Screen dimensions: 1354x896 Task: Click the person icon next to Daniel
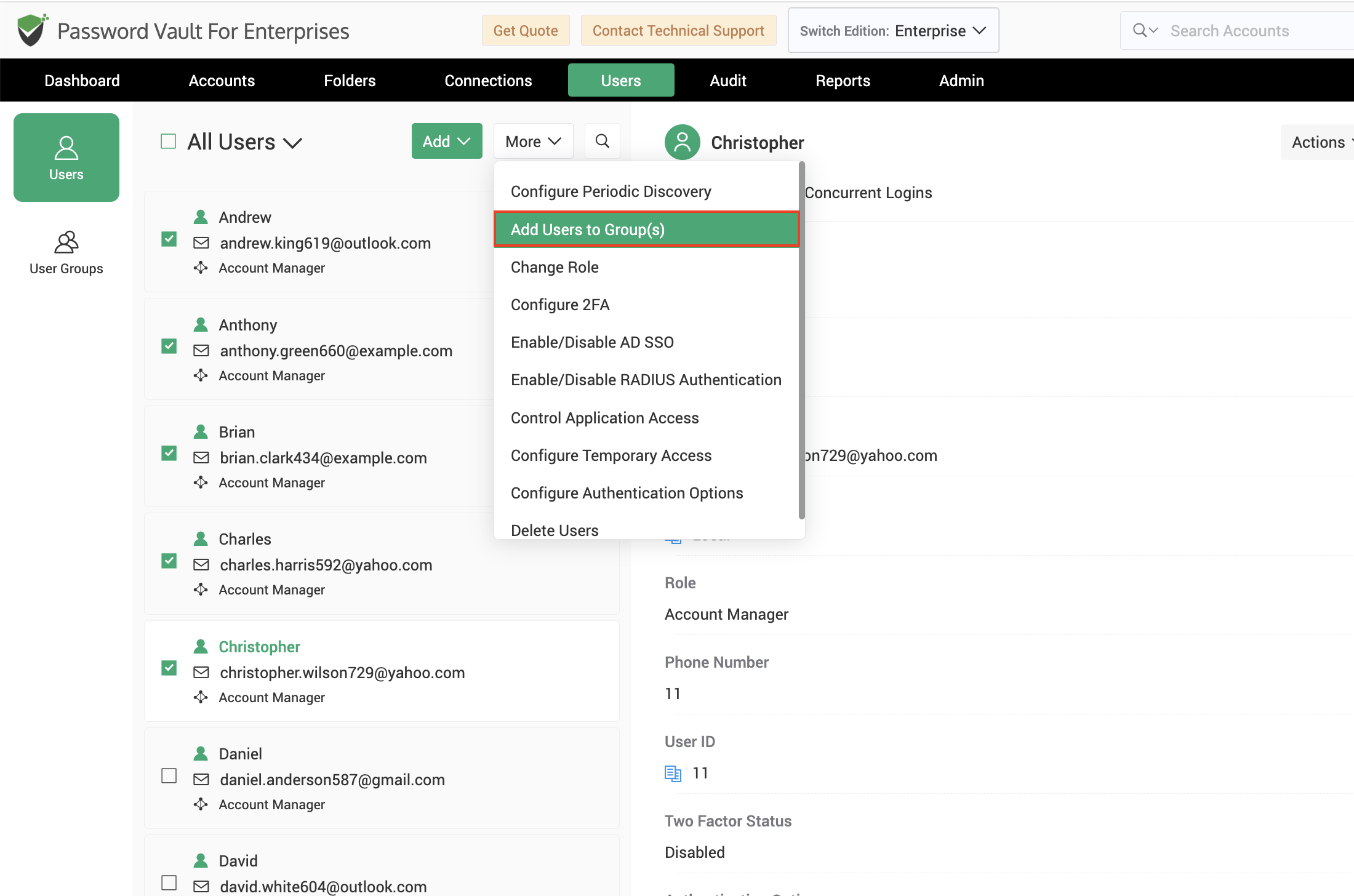coord(201,754)
